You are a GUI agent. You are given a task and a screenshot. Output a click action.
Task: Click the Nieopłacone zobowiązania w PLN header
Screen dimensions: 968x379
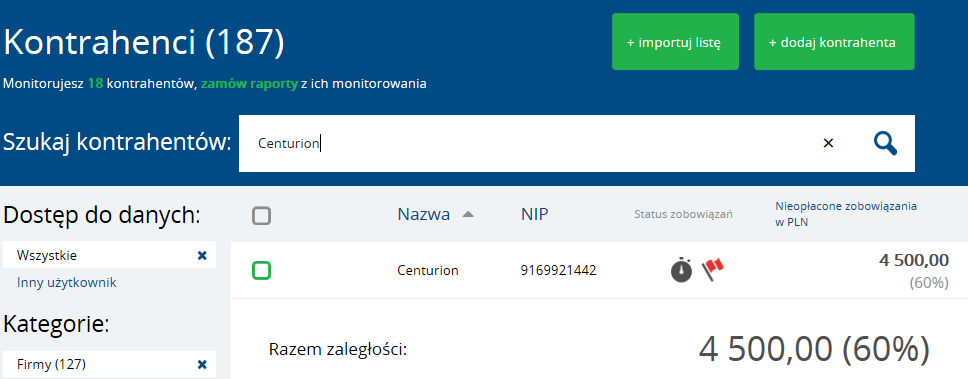click(x=846, y=214)
